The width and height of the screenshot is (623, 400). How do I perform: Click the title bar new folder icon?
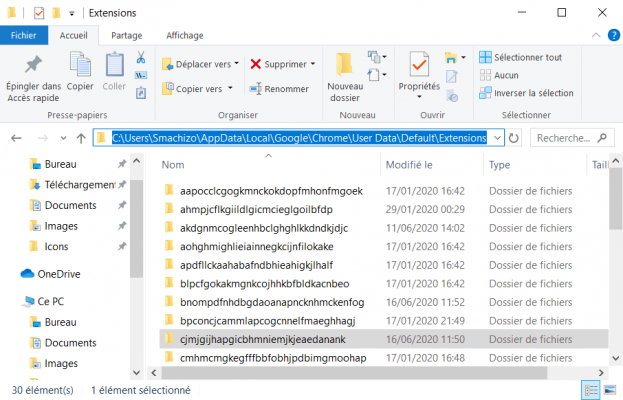tap(56, 13)
